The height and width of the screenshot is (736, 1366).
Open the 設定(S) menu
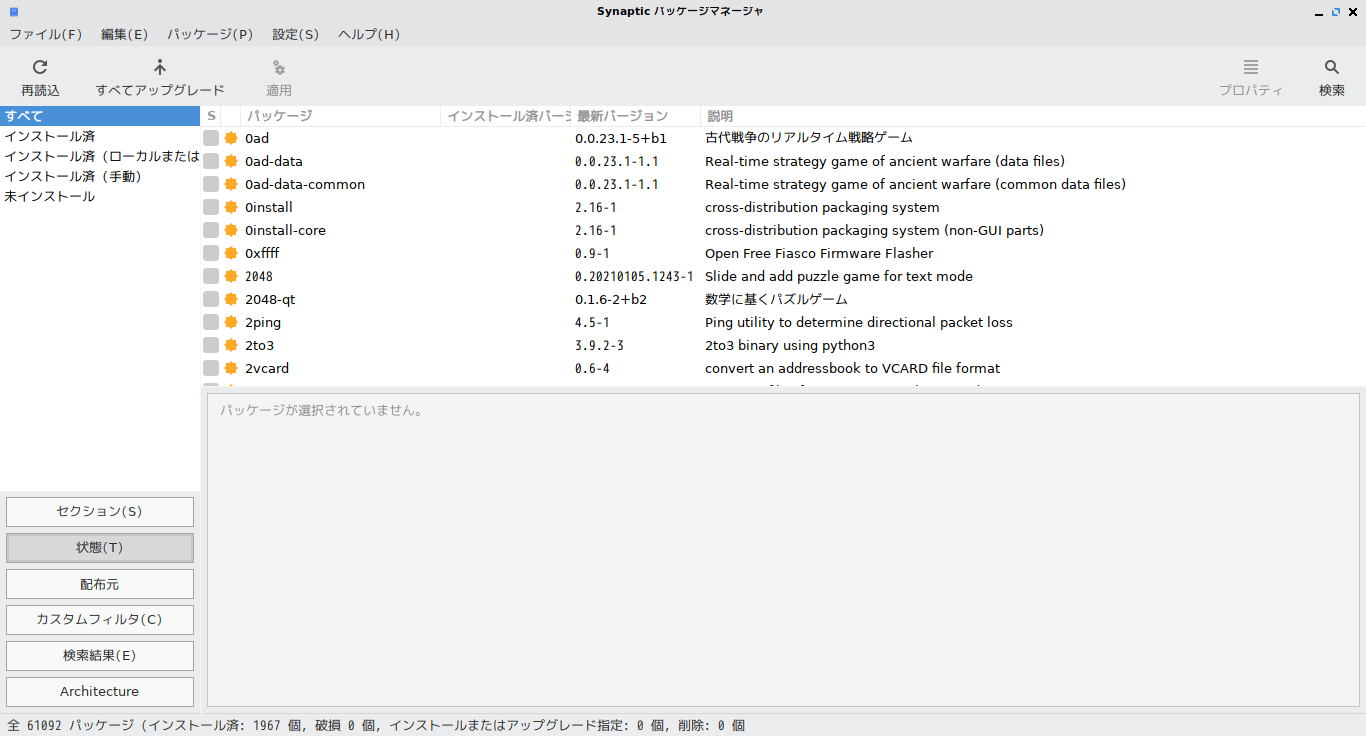tap(295, 34)
